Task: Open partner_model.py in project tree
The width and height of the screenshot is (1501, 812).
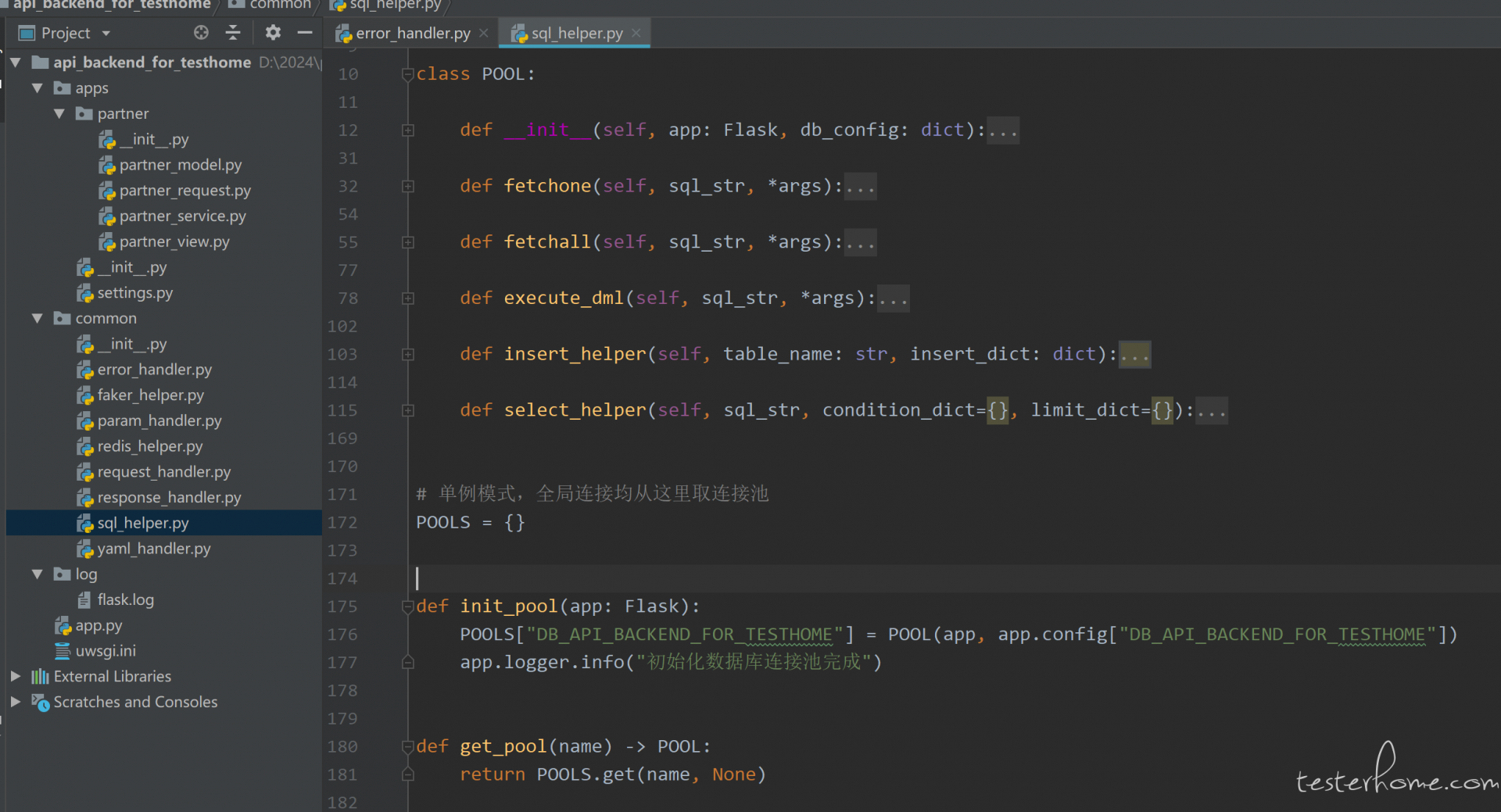Action: point(181,164)
